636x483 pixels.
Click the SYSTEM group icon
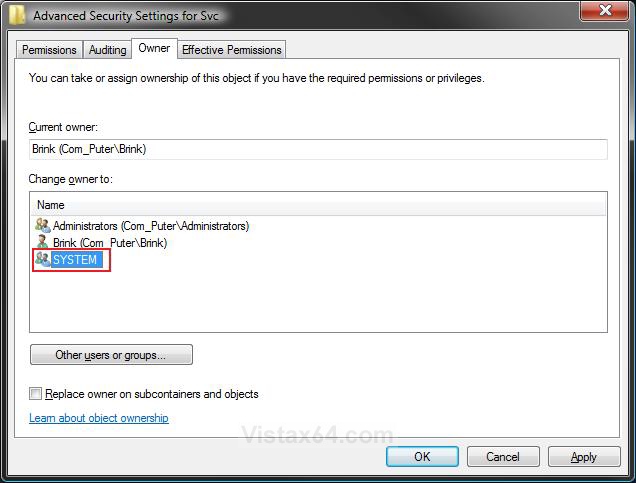click(43, 259)
